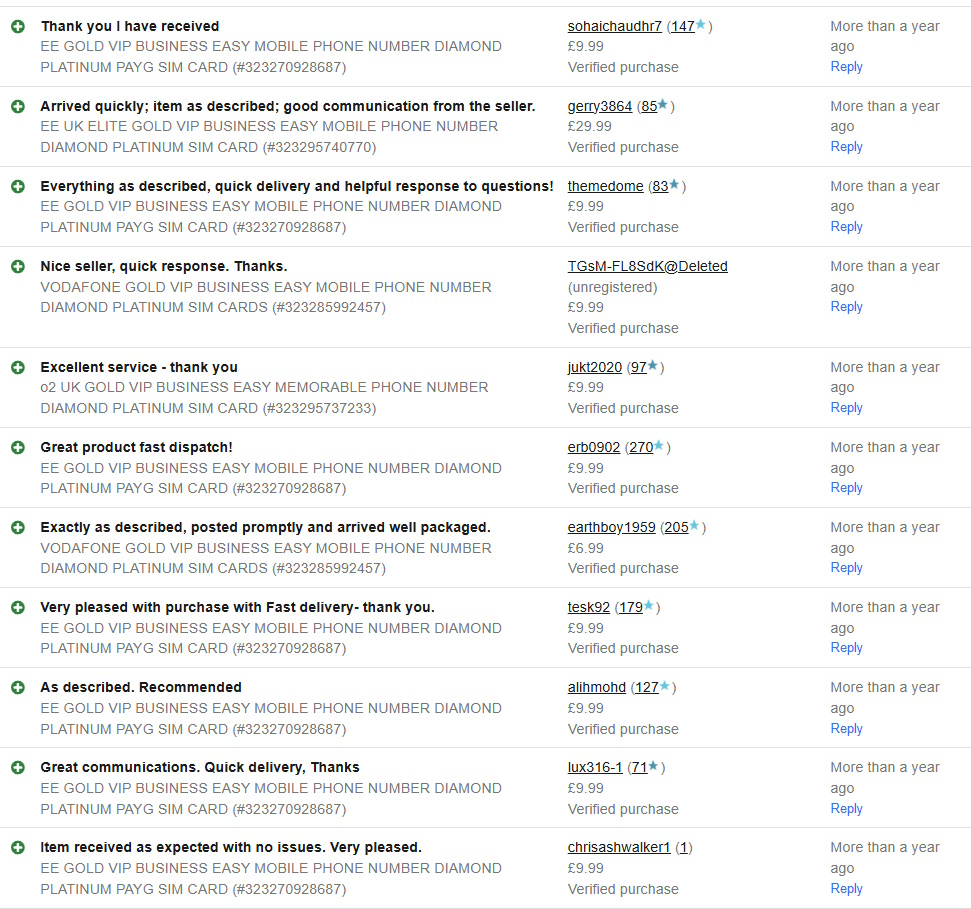Click the star icon after earthboy1959's score
Screen dimensions: 971x909
[695, 526]
